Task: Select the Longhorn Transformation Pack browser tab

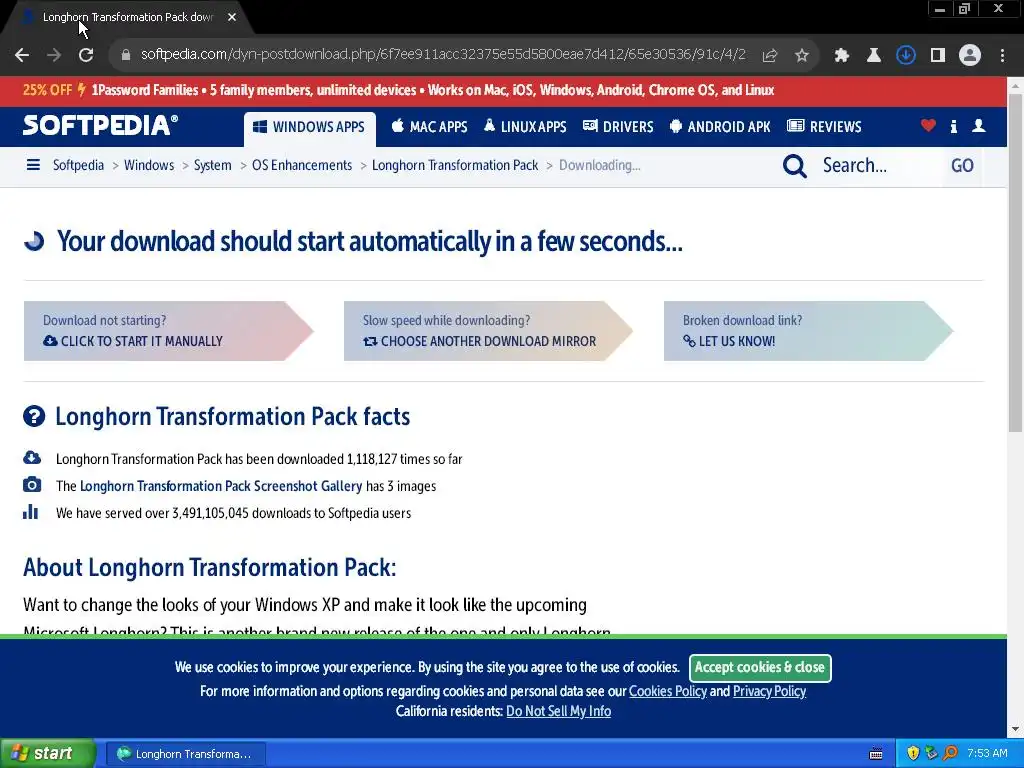Action: coord(128,17)
